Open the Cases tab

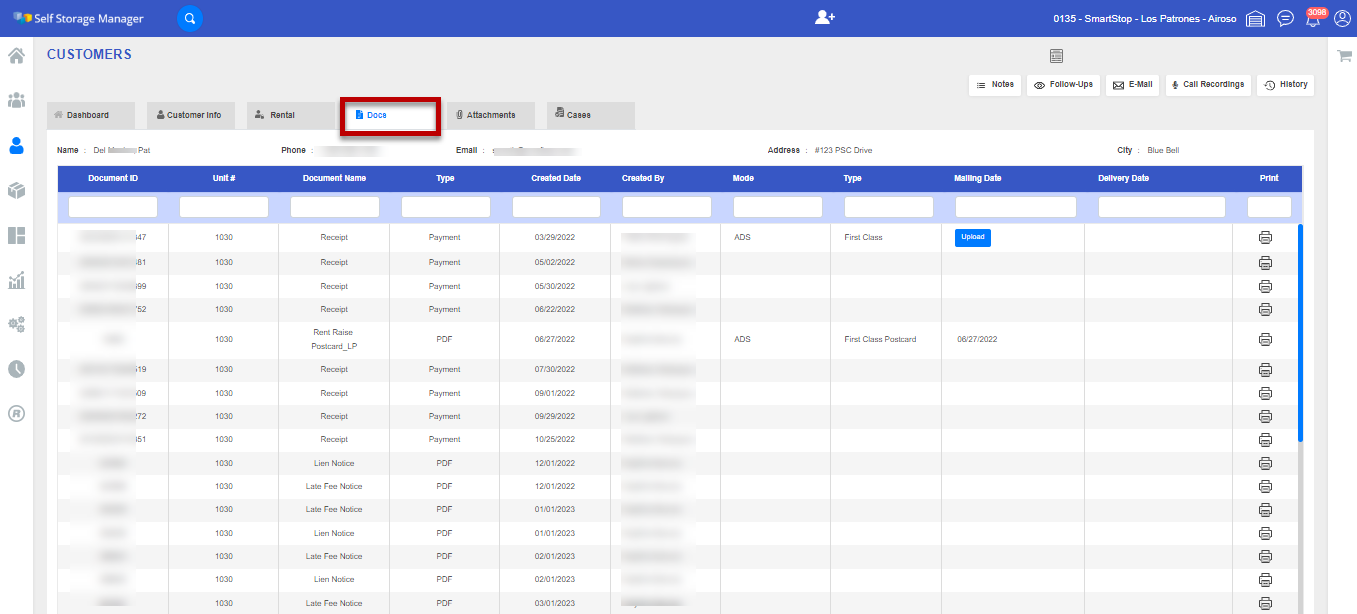[590, 115]
